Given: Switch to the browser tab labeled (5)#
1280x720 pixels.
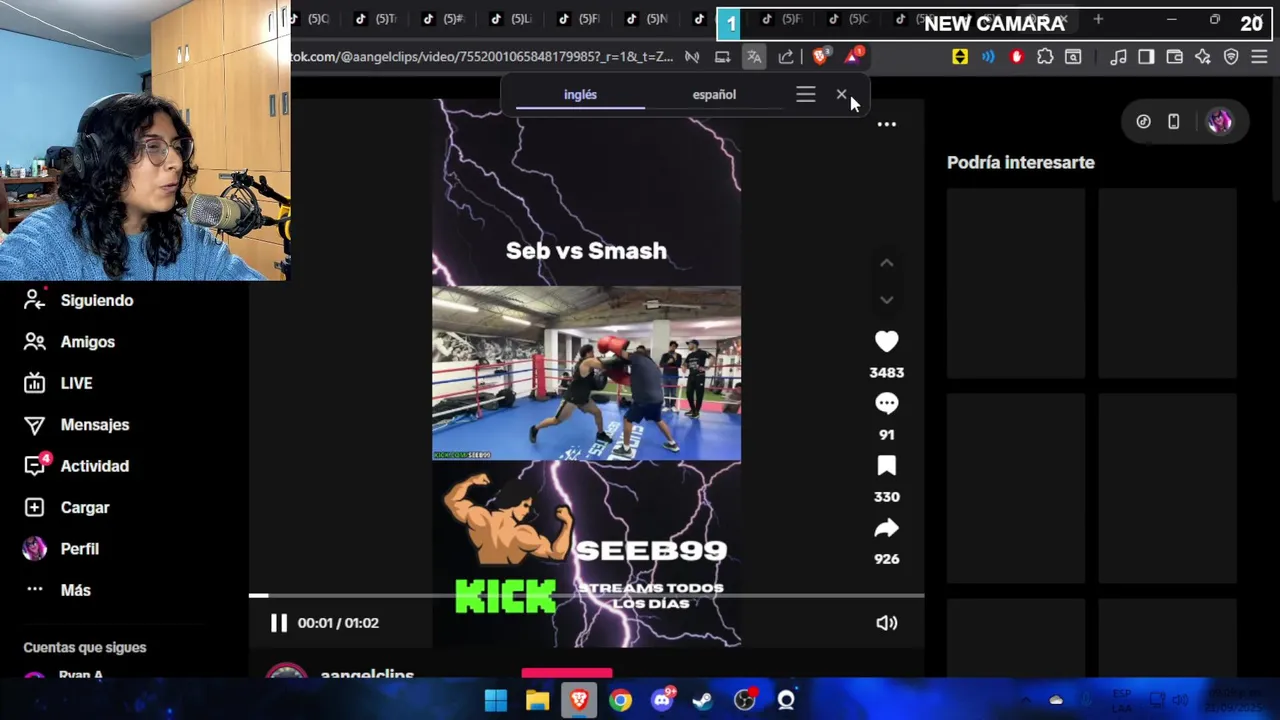Looking at the screenshot, I should tap(443, 19).
